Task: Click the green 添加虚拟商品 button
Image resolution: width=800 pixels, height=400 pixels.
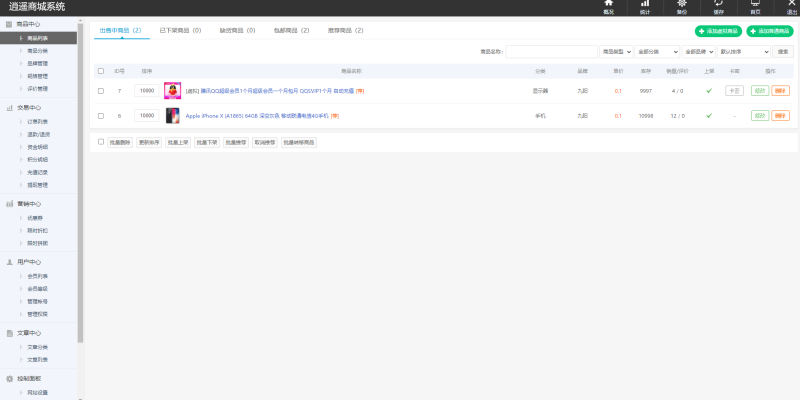Action: coord(718,31)
